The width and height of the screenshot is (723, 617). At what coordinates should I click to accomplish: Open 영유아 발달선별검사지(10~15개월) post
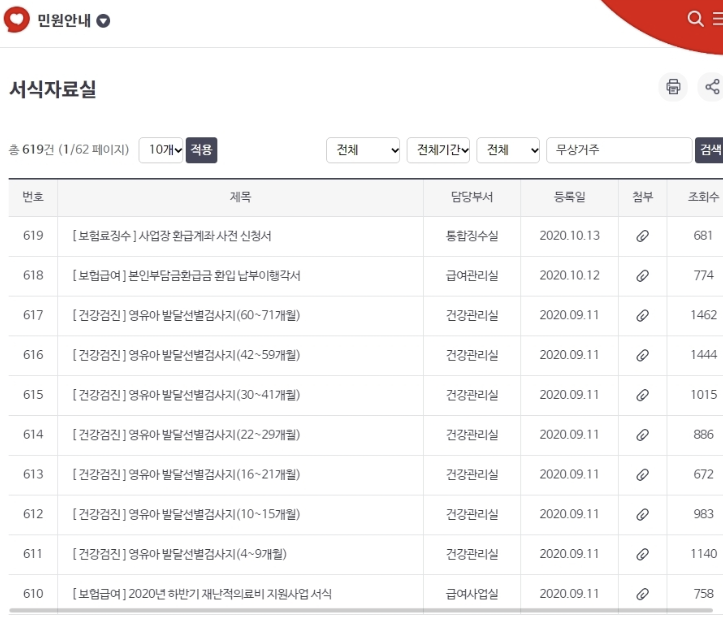[x=186, y=514]
